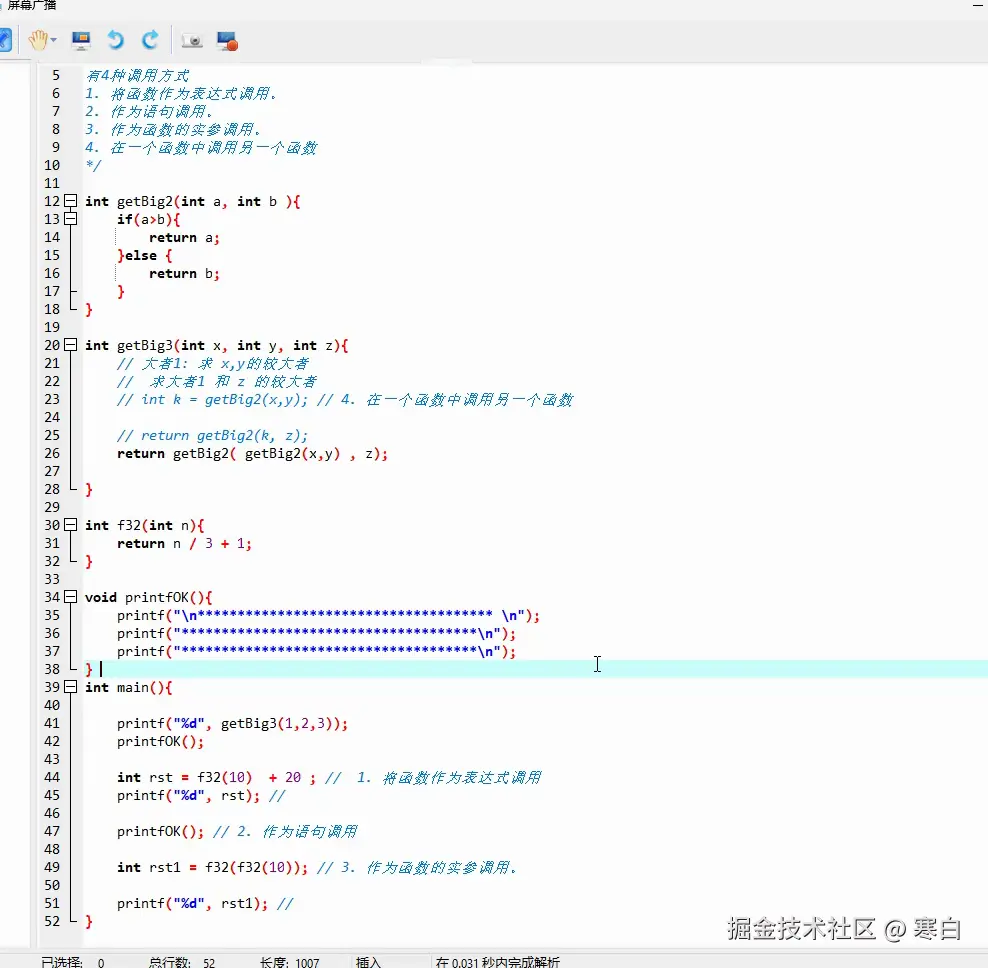988x968 pixels.
Task: Click status bar 总行数: 52 entry
Action: click(x=182, y=962)
